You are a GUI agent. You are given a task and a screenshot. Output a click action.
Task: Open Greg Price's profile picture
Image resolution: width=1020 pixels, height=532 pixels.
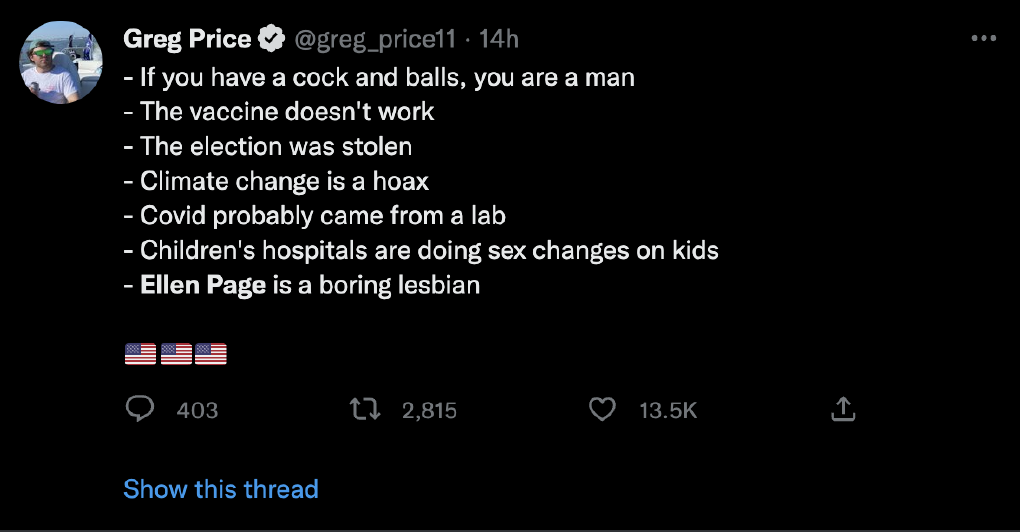61,63
